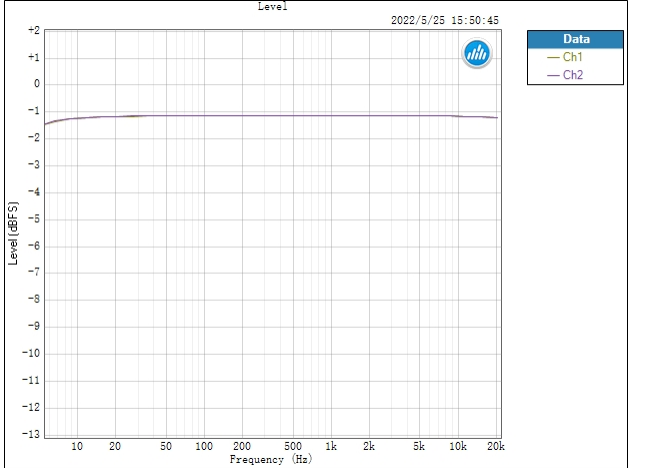The width and height of the screenshot is (652, 468).
Task: Click the 100 Hz frequency axis tick
Action: [204, 446]
